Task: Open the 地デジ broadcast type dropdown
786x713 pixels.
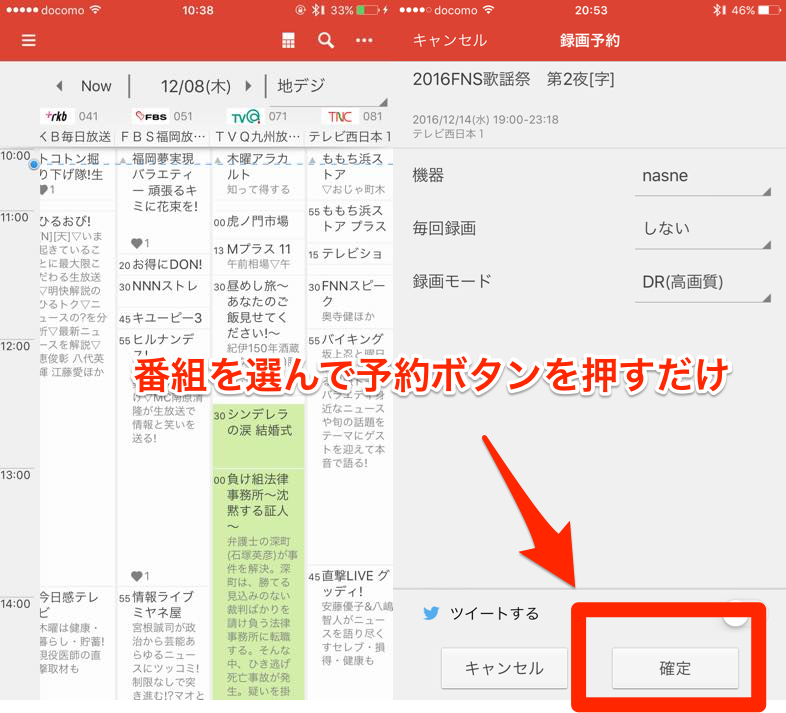Action: pos(328,89)
